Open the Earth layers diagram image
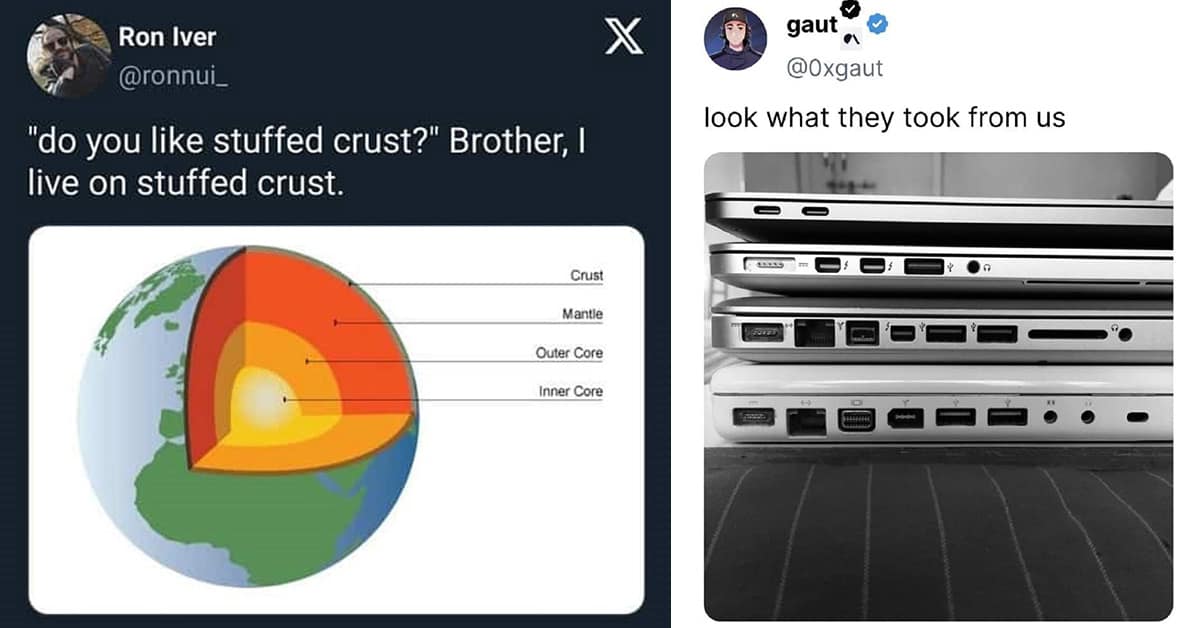 (x=336, y=419)
